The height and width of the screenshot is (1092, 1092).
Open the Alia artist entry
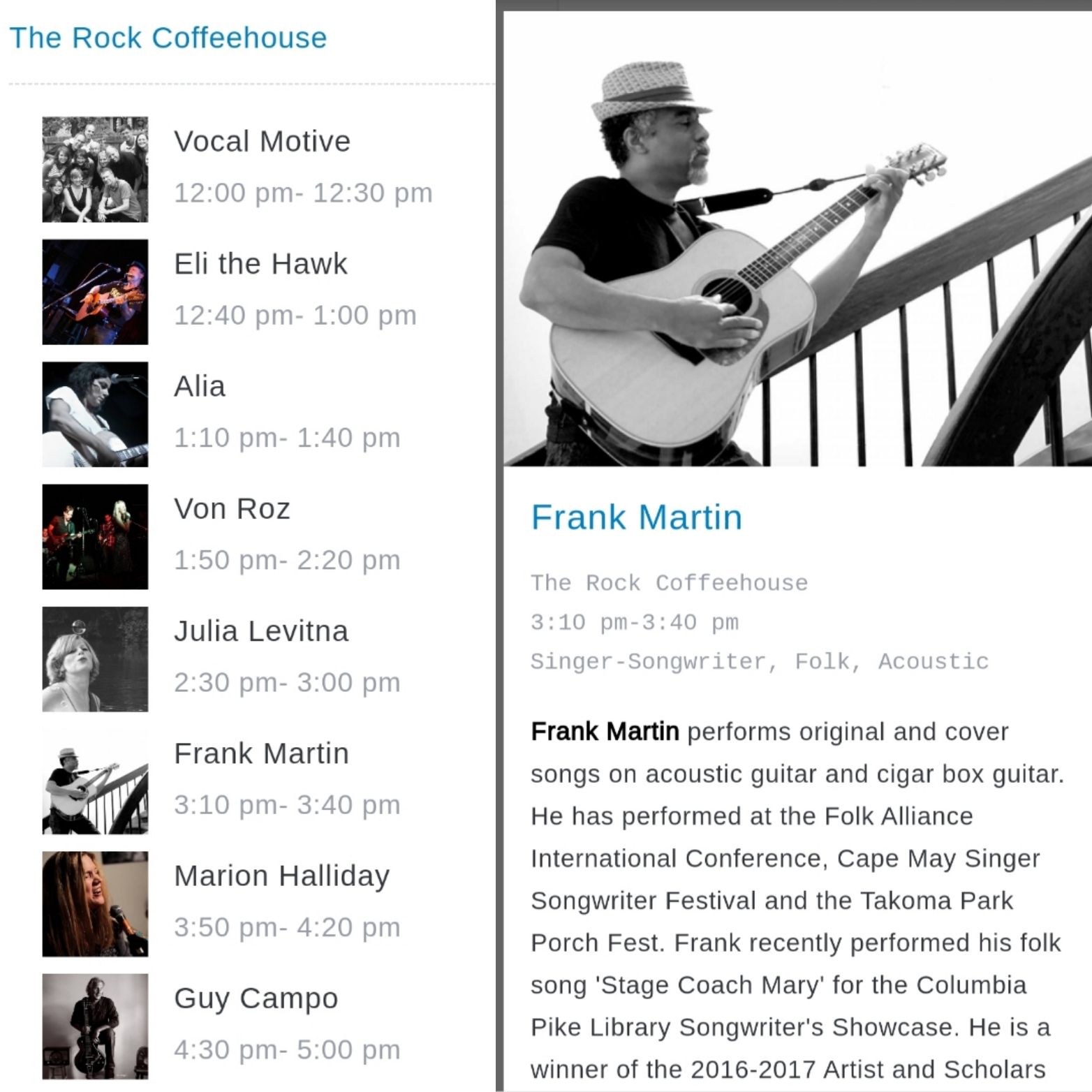(200, 386)
